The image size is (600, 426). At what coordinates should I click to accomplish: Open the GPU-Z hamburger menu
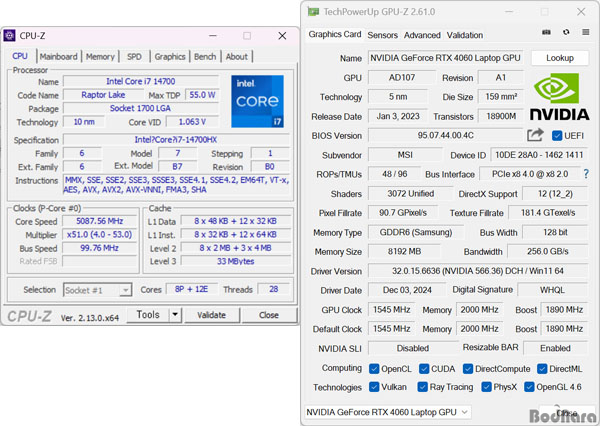click(585, 33)
